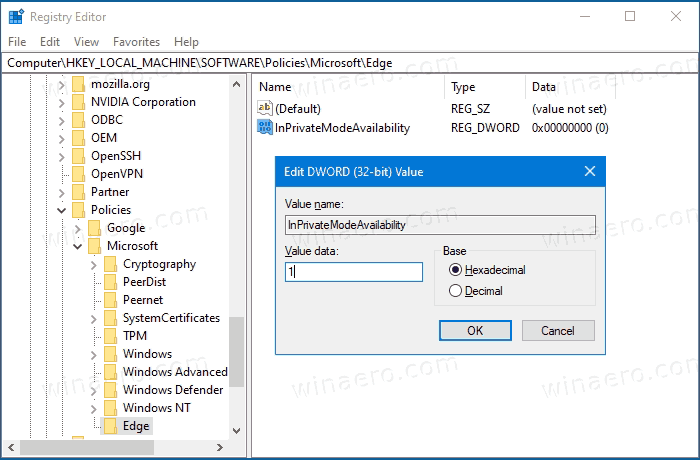Click the tree scroll-left arrow
The width and height of the screenshot is (700, 460).
tap(11, 447)
